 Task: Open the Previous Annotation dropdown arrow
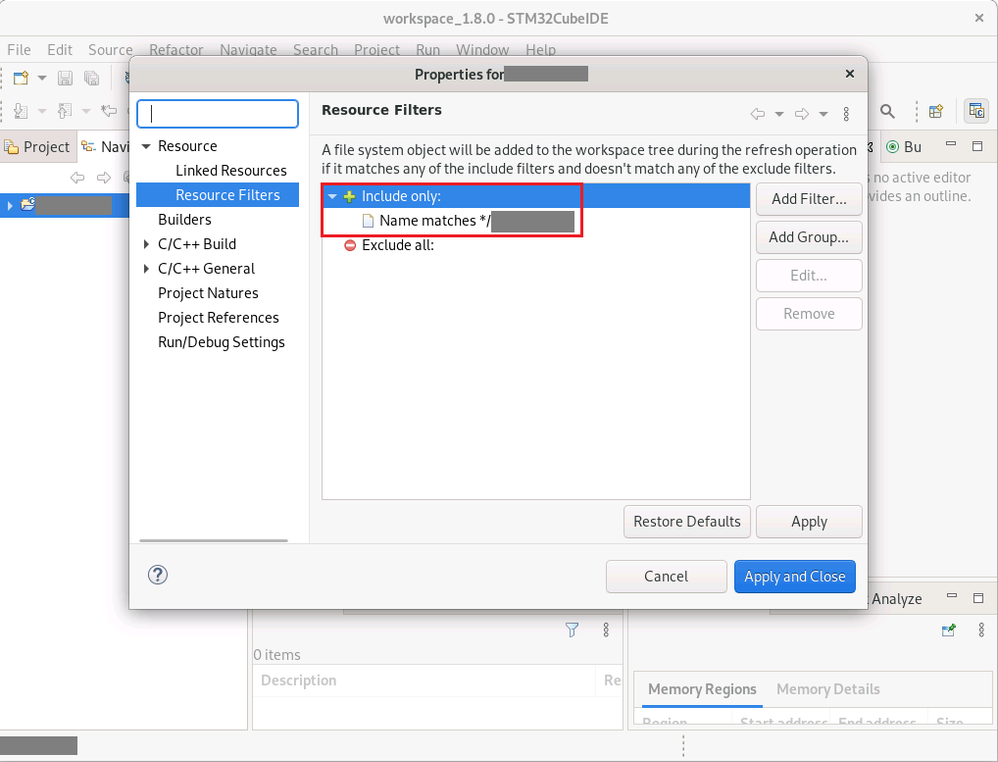coord(86,111)
